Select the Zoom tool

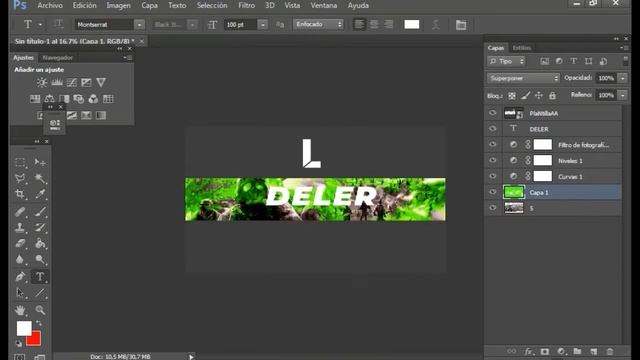40,310
